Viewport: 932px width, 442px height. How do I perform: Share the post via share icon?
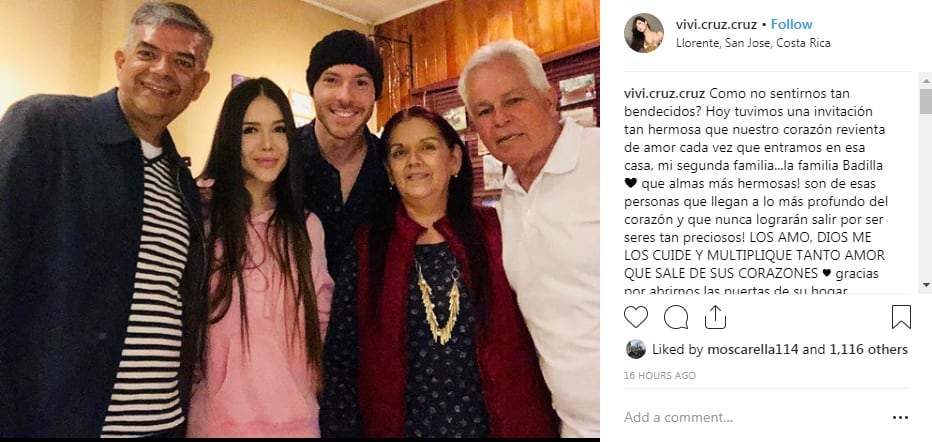point(716,317)
